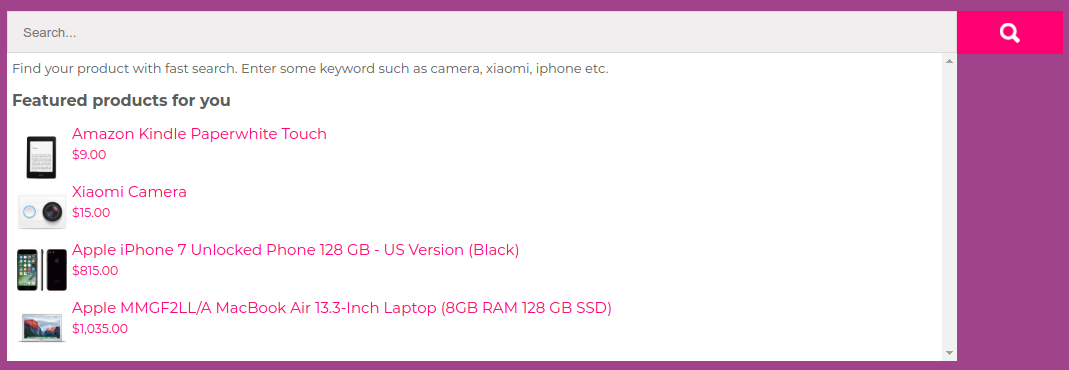This screenshot has width=1069, height=370.
Task: Click the $9.00 Kindle price
Action: click(89, 155)
